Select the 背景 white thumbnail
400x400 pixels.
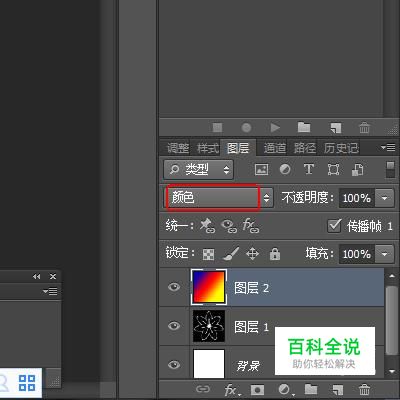pos(209,364)
